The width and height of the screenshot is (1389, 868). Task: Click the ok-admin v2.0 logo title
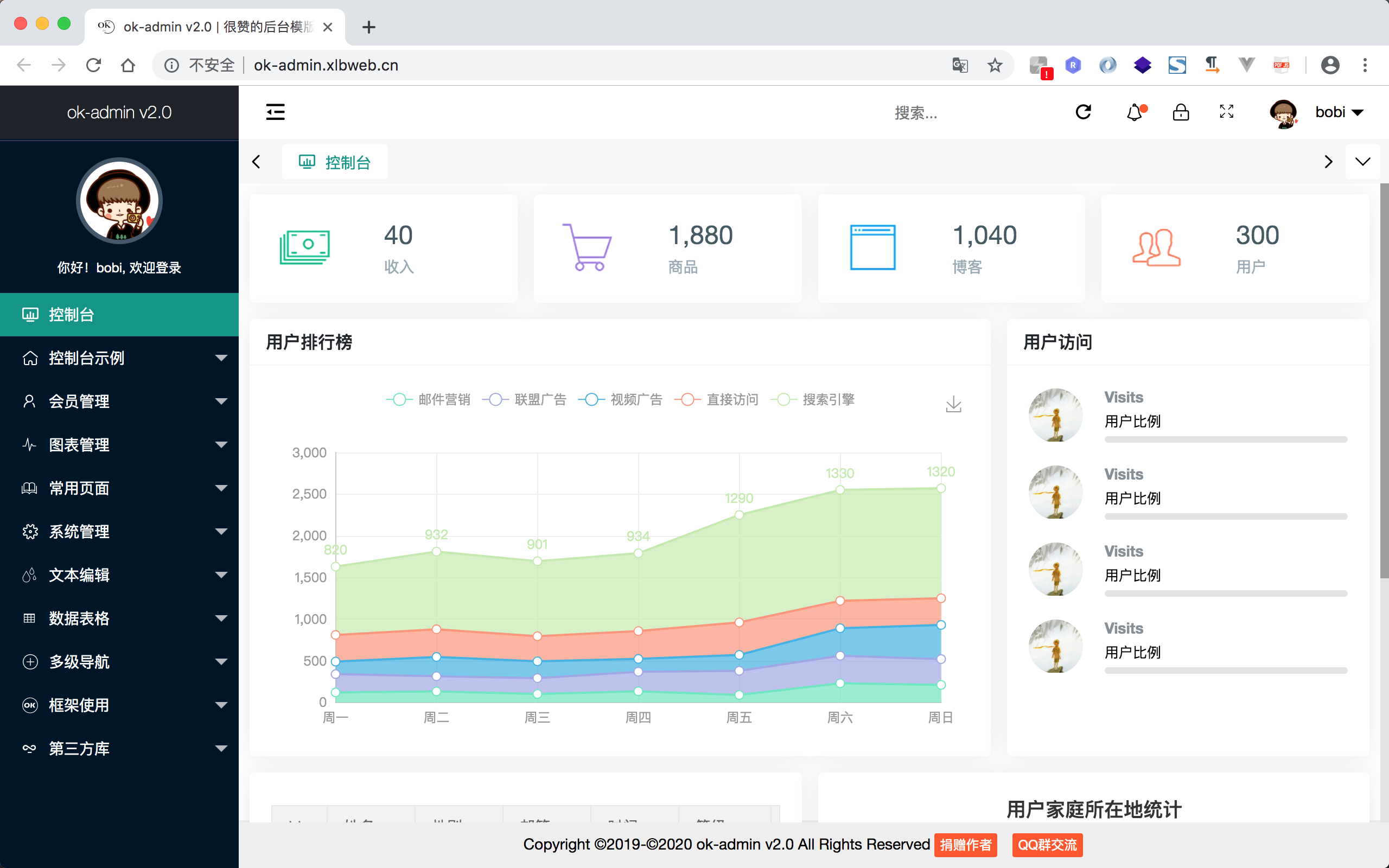119,112
